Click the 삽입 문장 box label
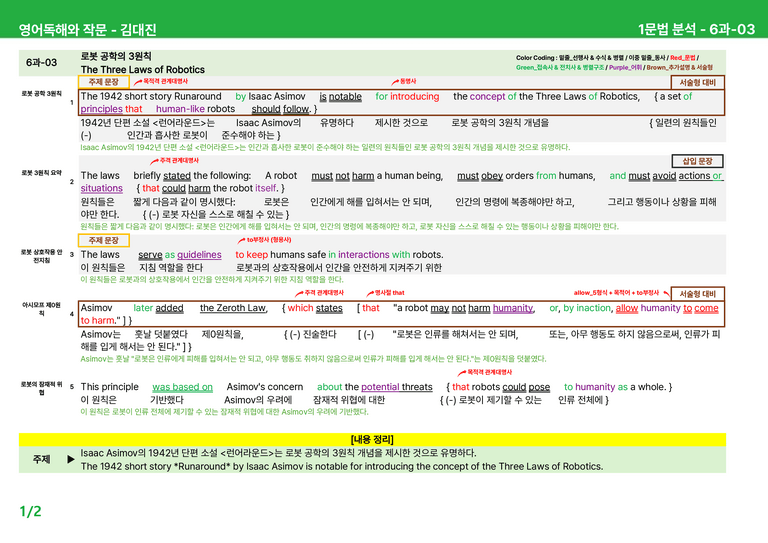This screenshot has height=543, width=768. (x=697, y=161)
